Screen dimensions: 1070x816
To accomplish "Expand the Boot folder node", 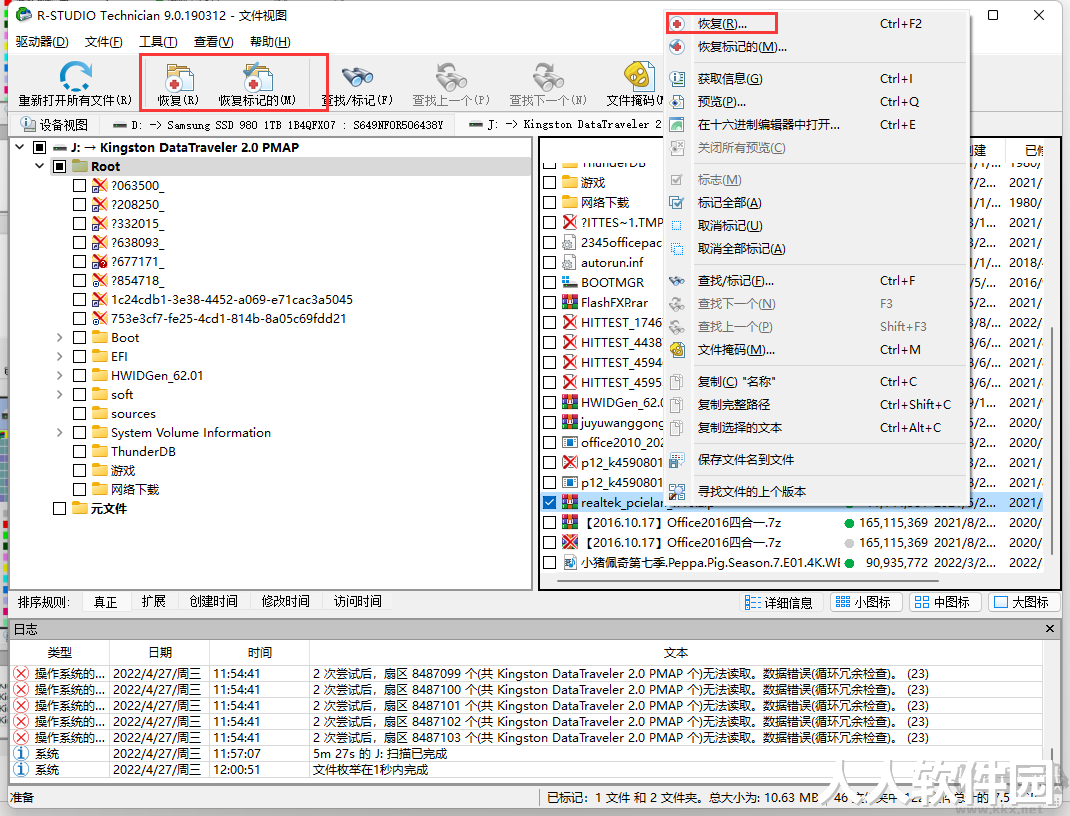I will coord(59,338).
